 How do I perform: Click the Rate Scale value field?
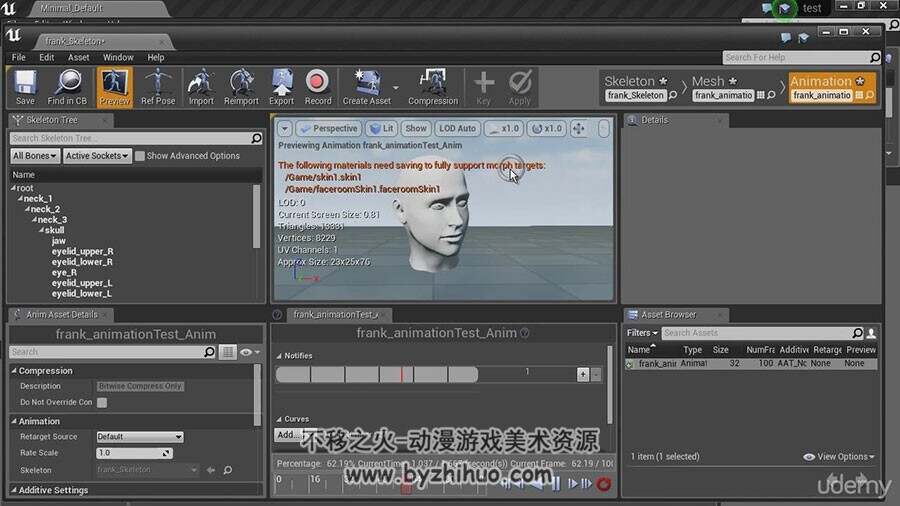[x=134, y=453]
